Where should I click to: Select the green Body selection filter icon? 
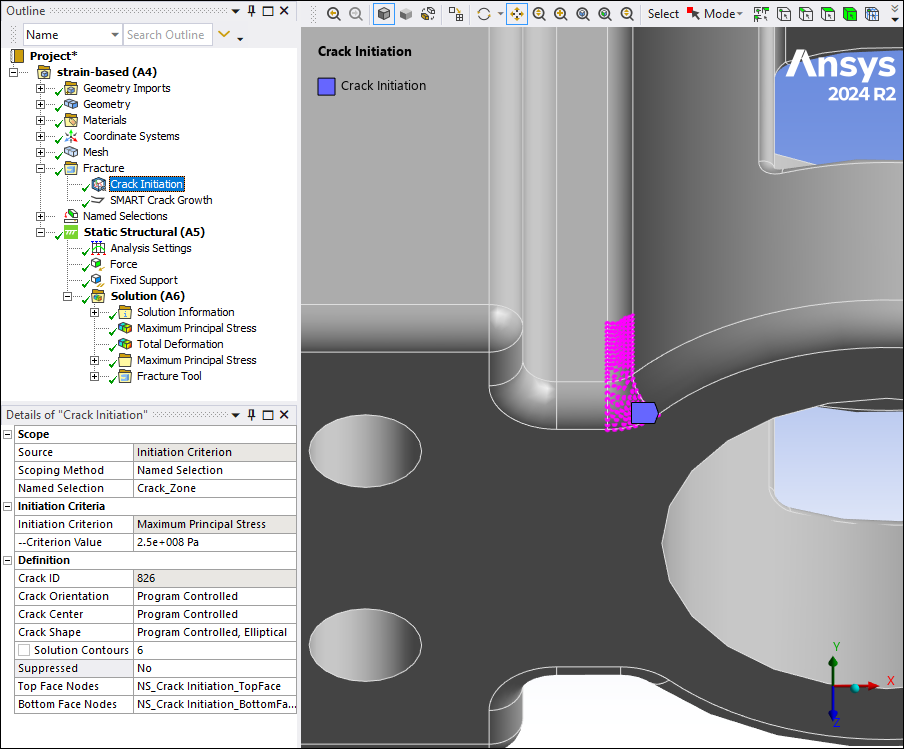849,14
